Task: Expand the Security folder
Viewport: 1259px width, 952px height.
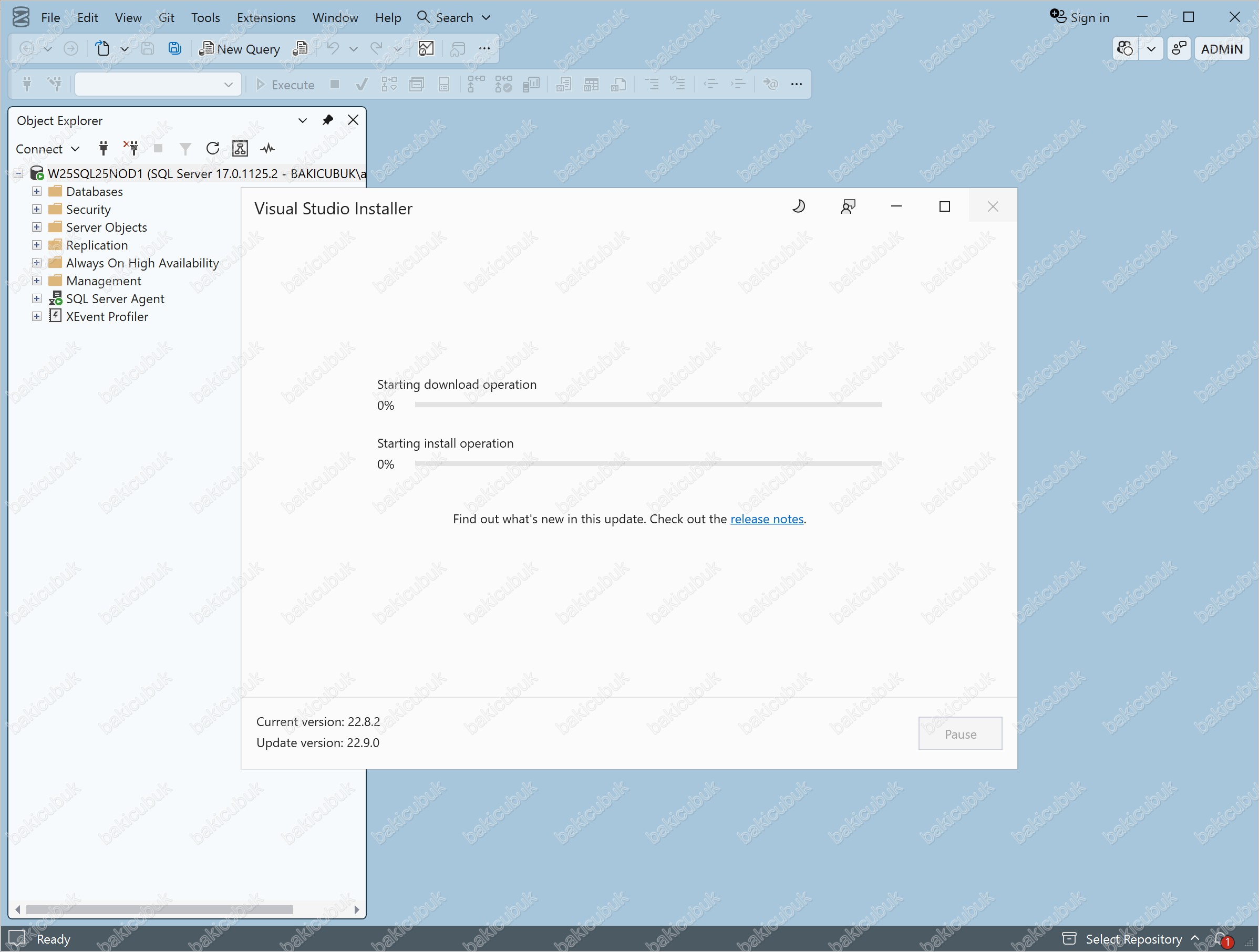Action: point(36,209)
